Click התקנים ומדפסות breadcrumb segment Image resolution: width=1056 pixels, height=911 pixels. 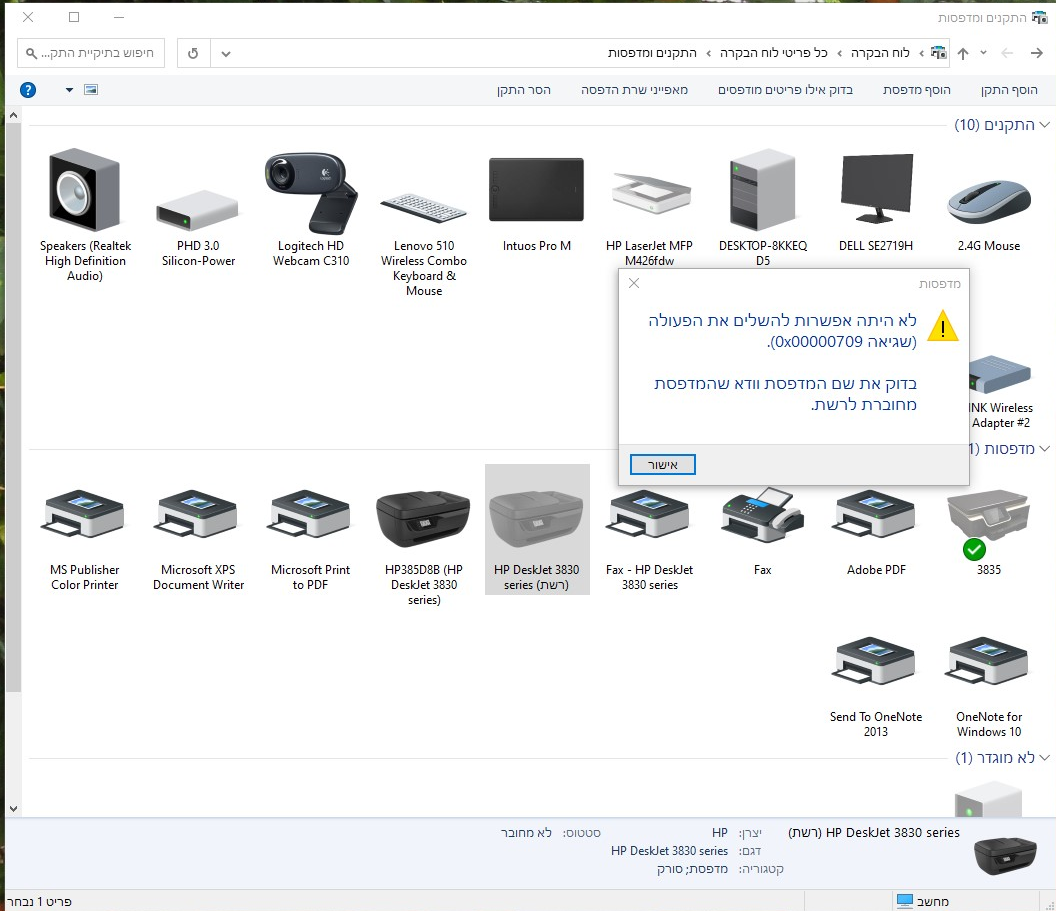(x=652, y=53)
